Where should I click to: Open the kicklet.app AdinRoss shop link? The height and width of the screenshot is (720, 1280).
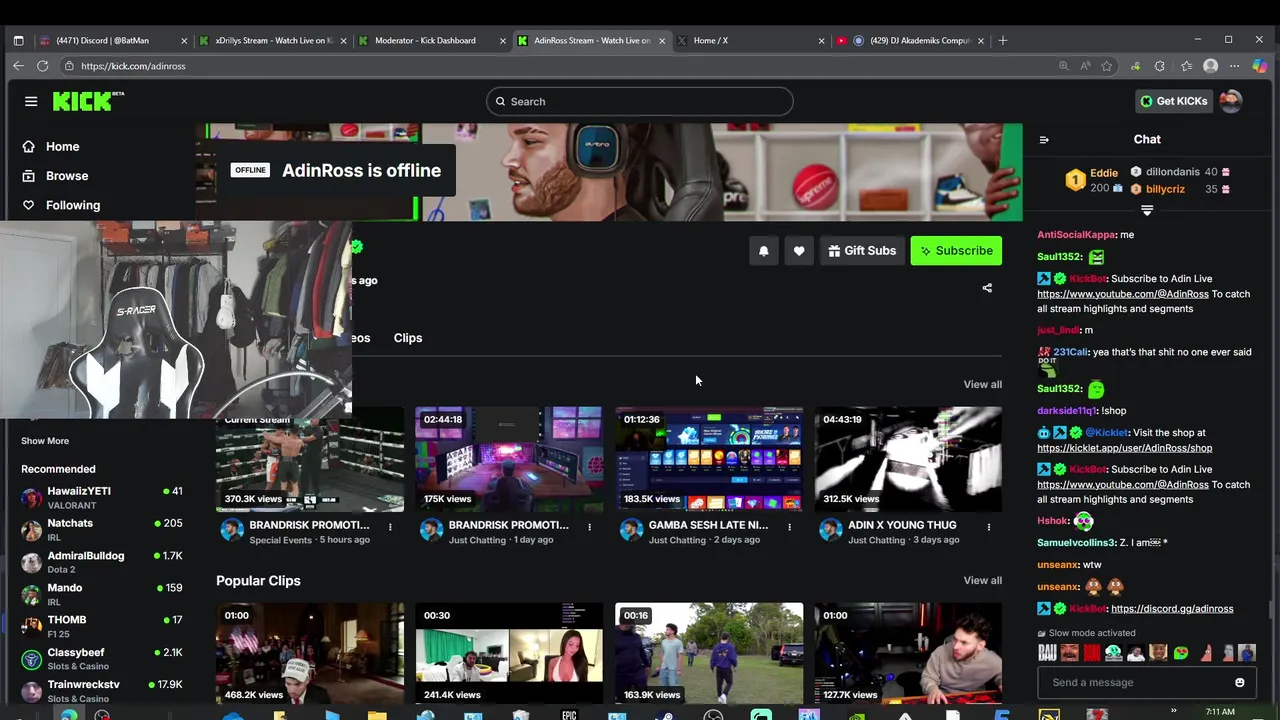(x=1125, y=448)
